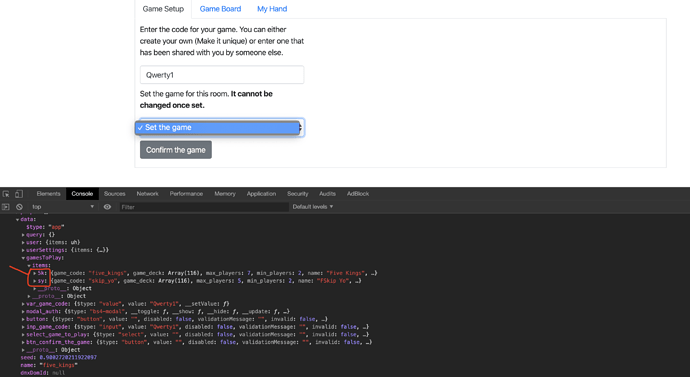Open the Application DevTools tab

[261, 194]
